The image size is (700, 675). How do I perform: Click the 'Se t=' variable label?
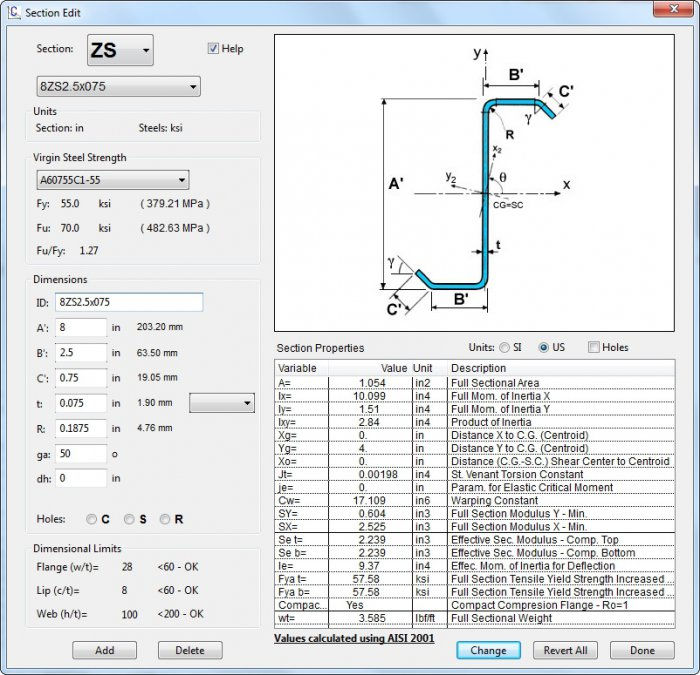(290, 540)
